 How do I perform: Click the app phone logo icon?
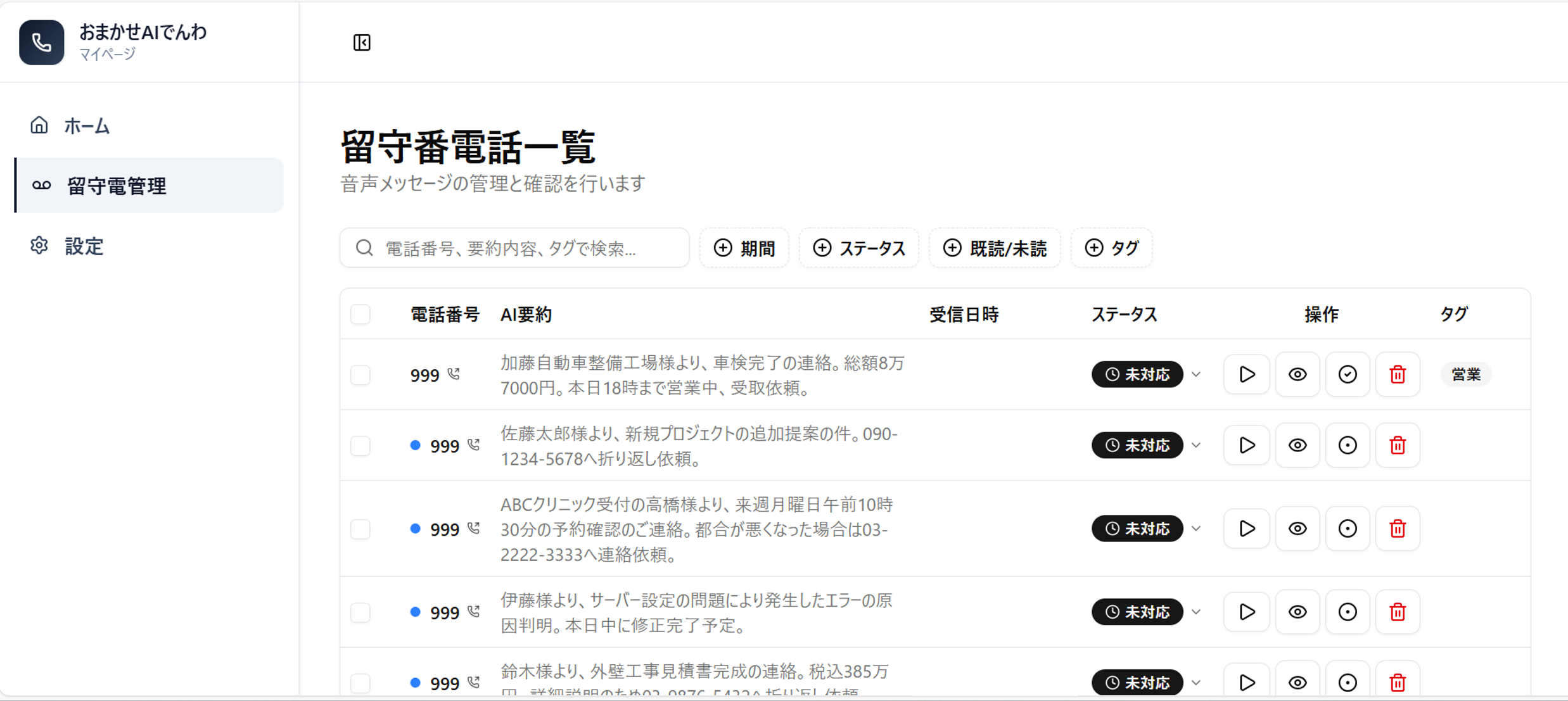pyautogui.click(x=41, y=42)
